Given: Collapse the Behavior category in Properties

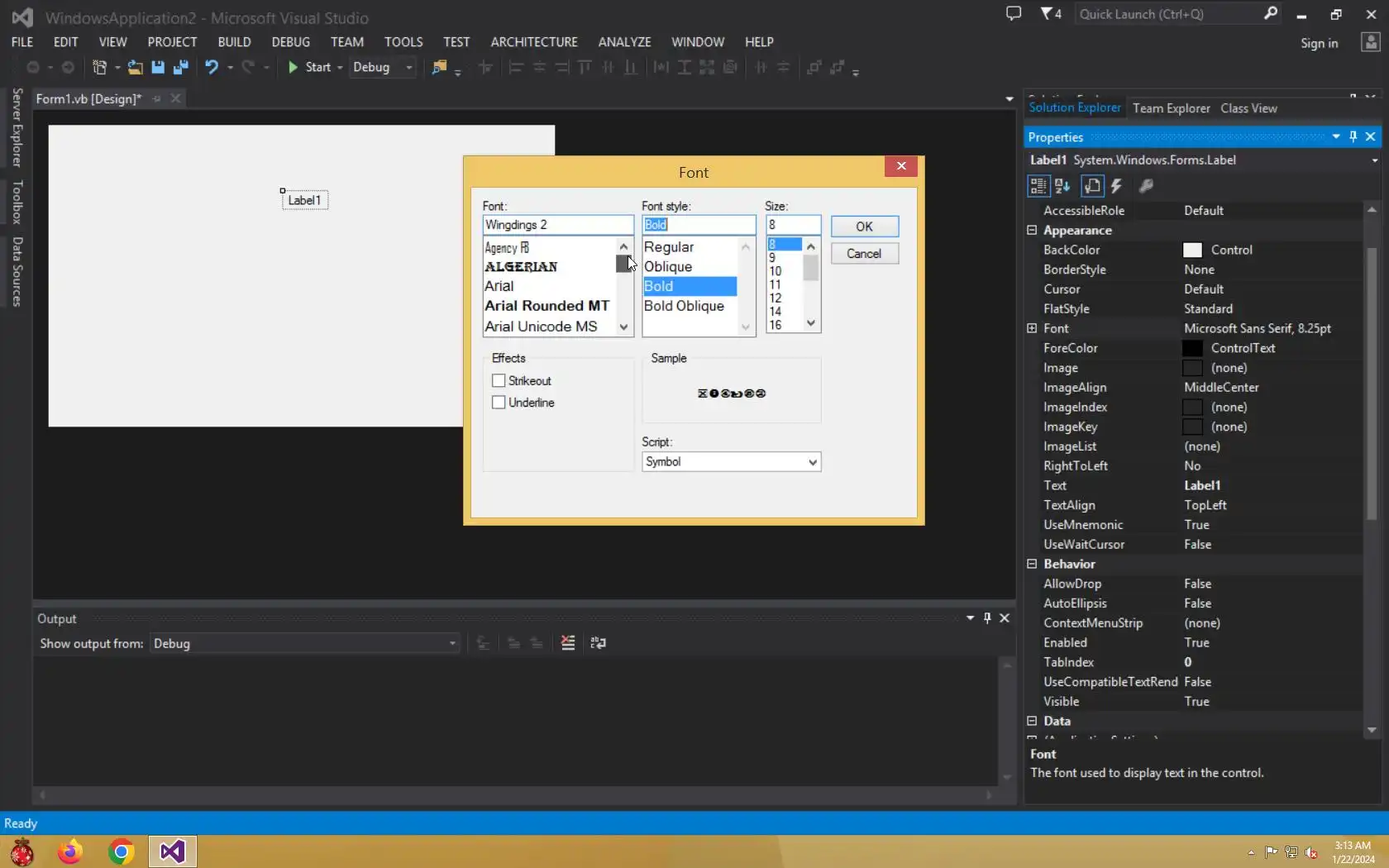Looking at the screenshot, I should pos(1032,564).
